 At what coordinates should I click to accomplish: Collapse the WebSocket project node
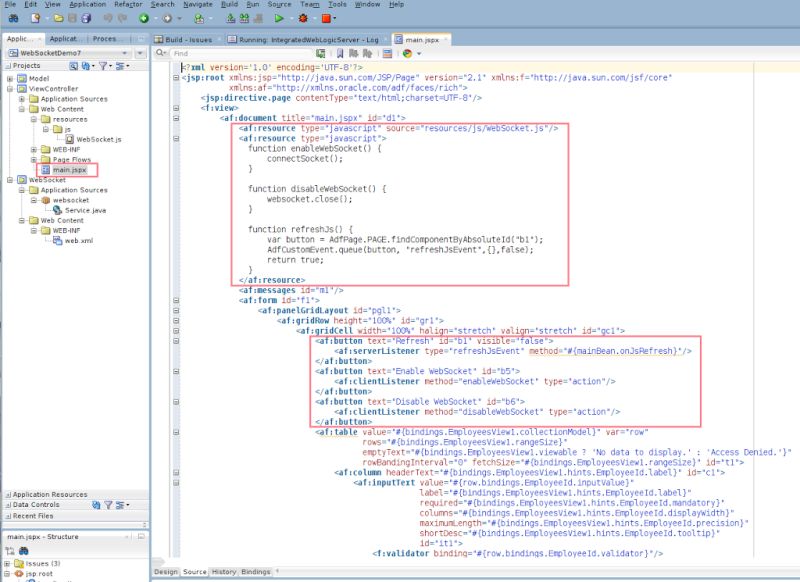pyautogui.click(x=10, y=180)
